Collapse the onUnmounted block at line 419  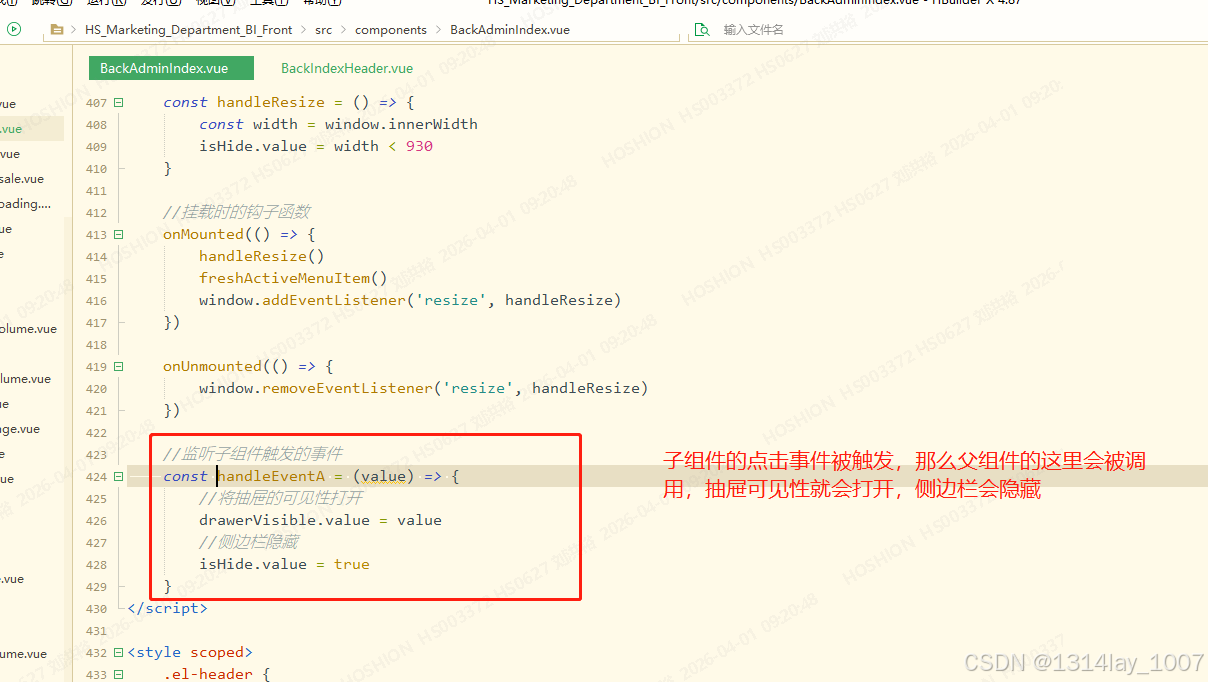tap(119, 366)
